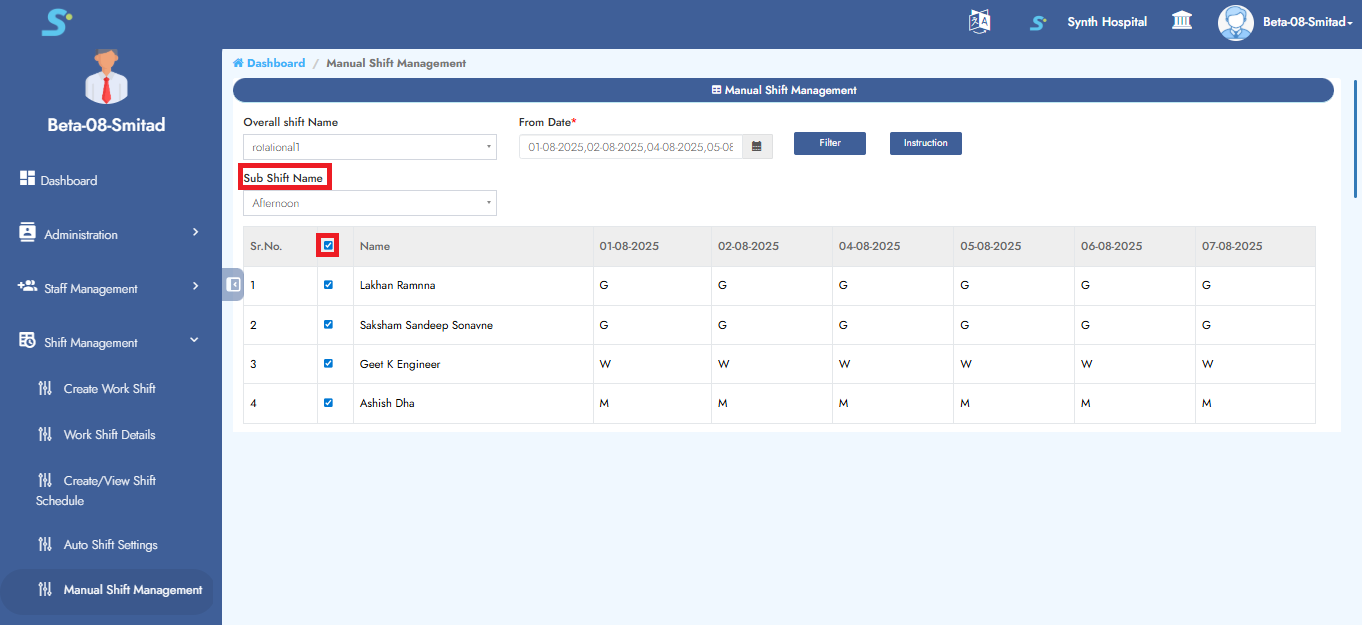1362x625 pixels.
Task: Open the user profile avatar in header
Action: [1235, 22]
